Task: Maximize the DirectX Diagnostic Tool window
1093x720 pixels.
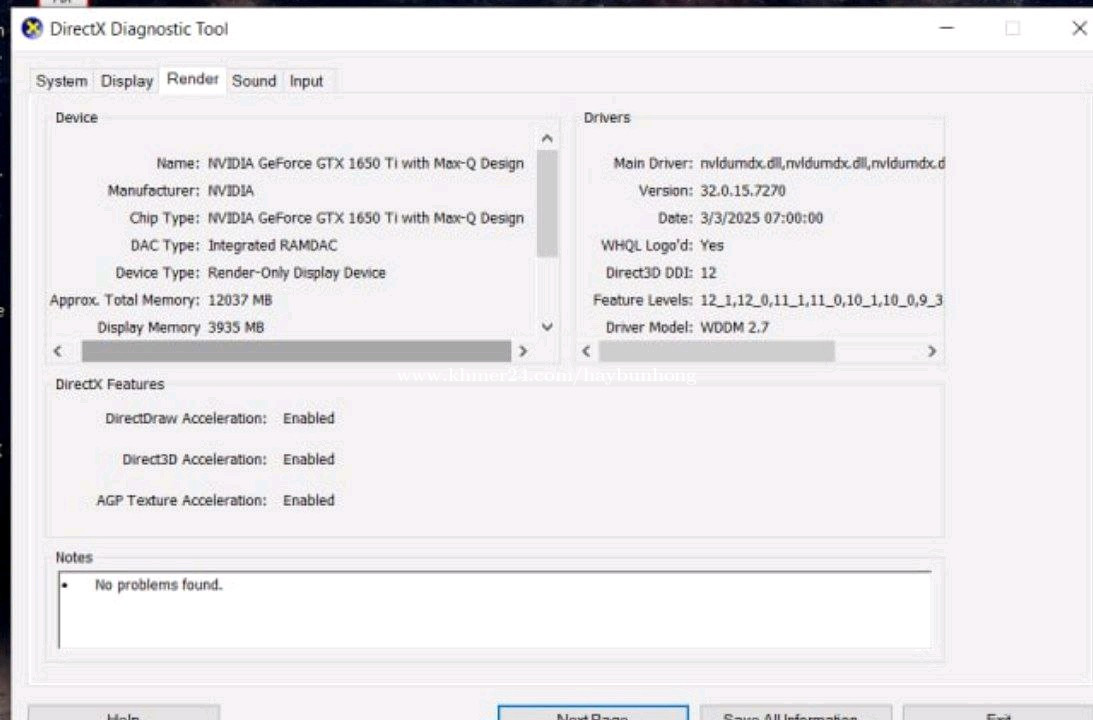Action: coord(1013,28)
